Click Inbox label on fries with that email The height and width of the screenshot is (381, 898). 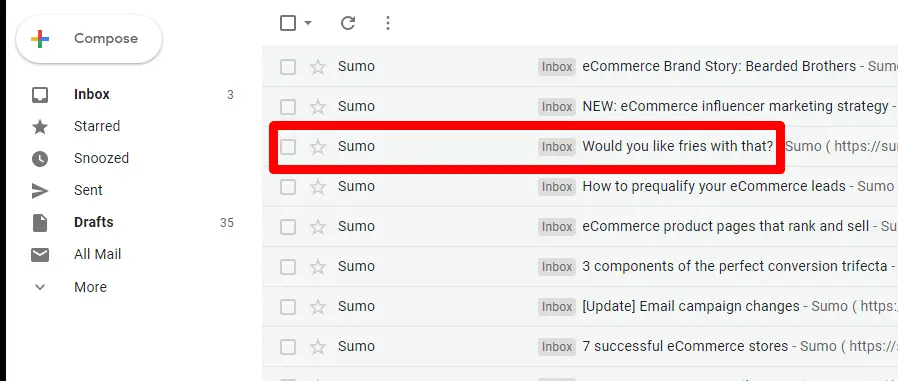point(557,147)
